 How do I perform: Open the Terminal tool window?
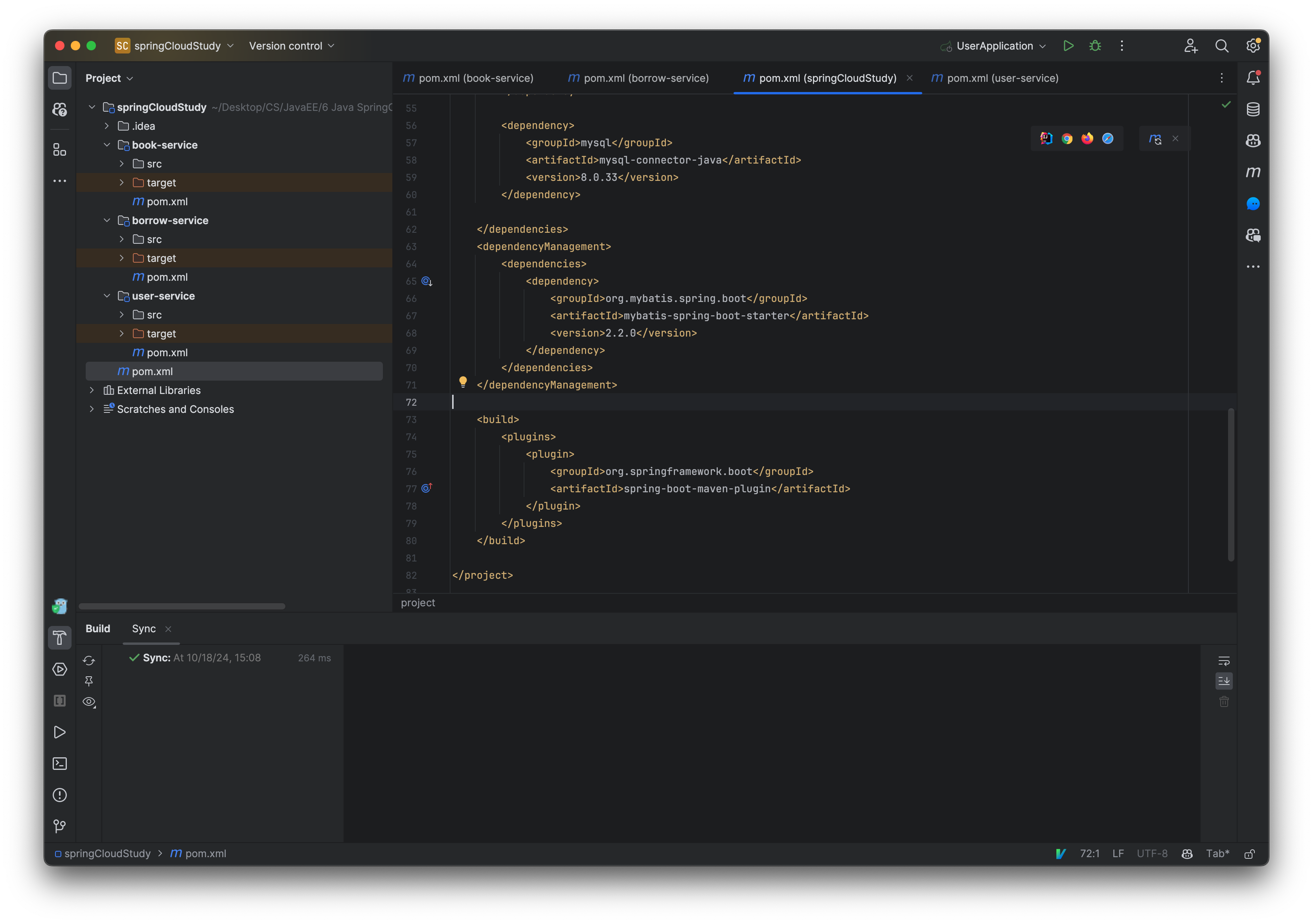pos(59,763)
